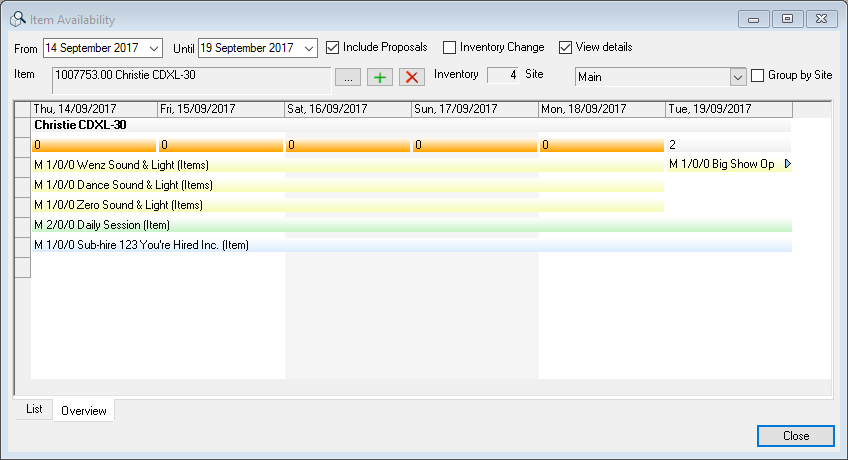Switch to the List tab
This screenshot has width=848, height=460.
pos(34,410)
